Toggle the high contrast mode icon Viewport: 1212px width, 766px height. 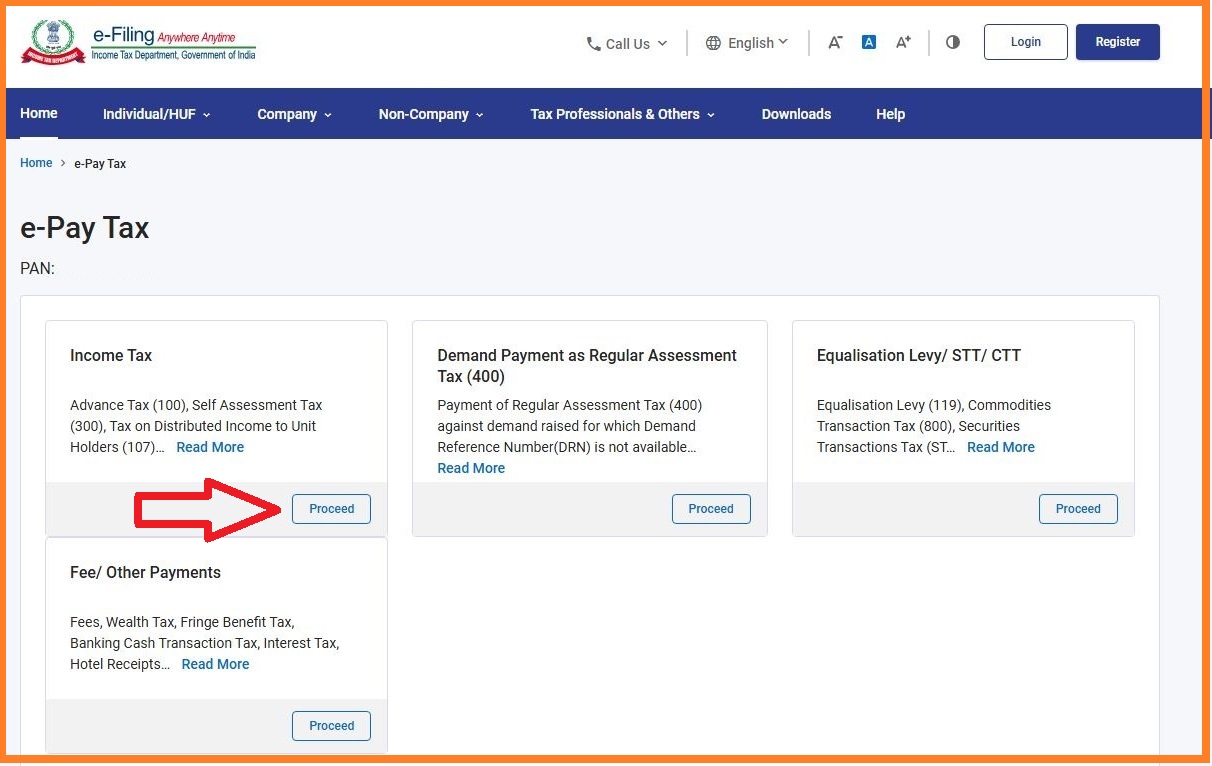[x=952, y=42]
